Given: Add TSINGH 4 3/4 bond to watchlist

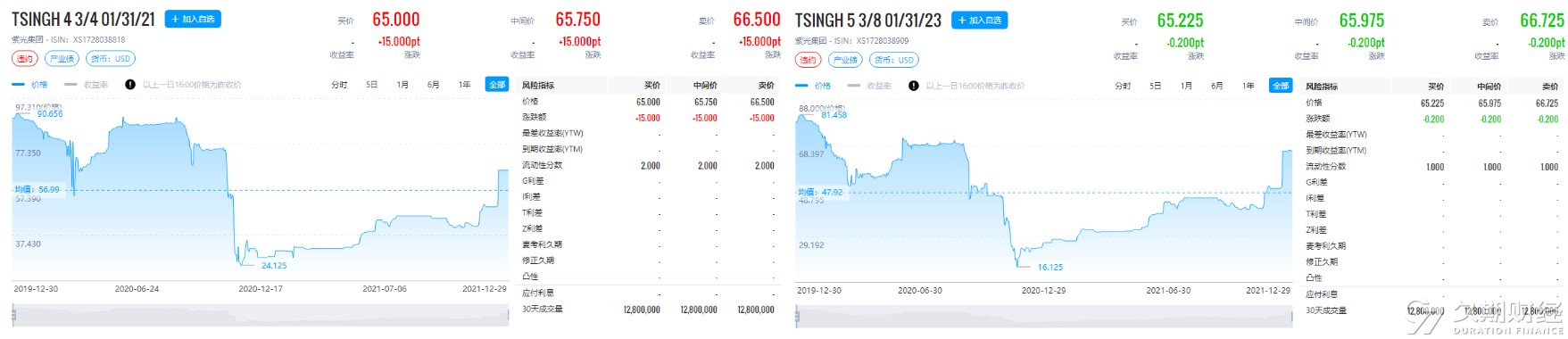Looking at the screenshot, I should pos(193,19).
